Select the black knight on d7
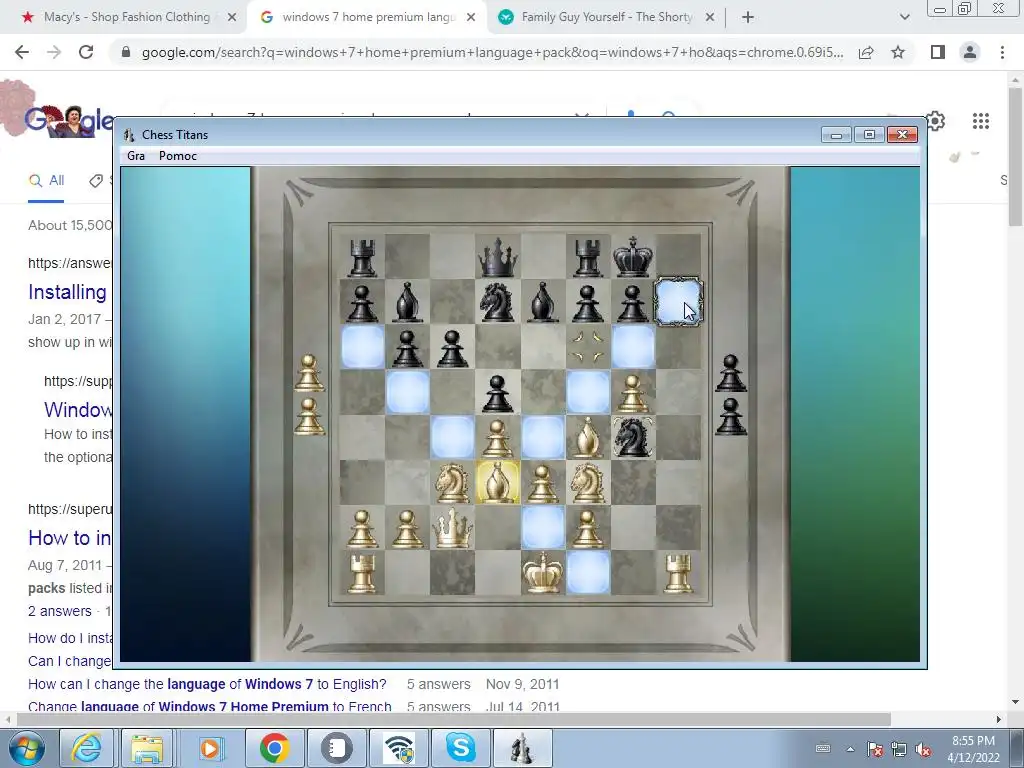This screenshot has width=1024, height=768. click(x=498, y=302)
